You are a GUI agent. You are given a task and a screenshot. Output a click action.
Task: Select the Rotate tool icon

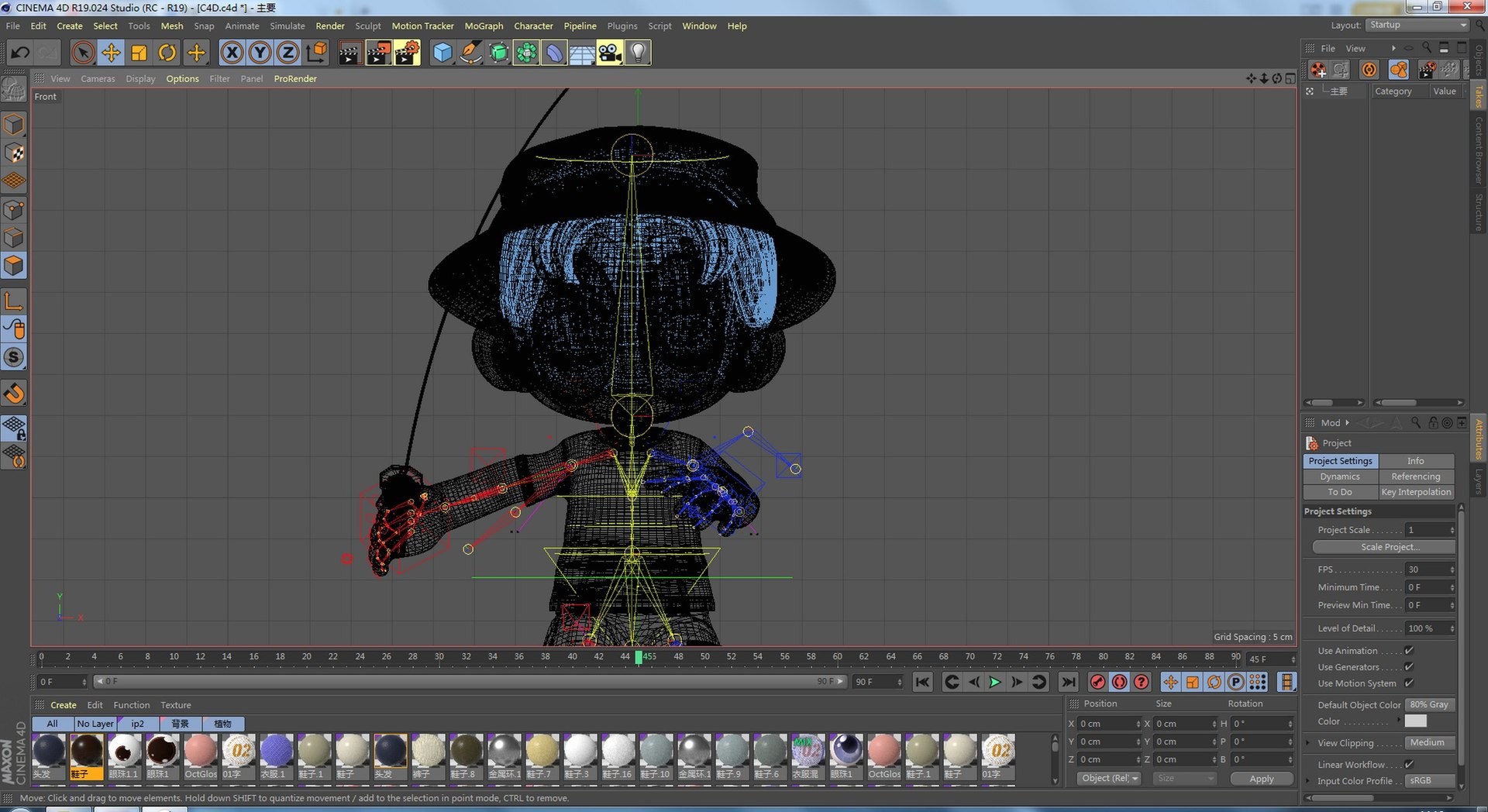click(167, 53)
